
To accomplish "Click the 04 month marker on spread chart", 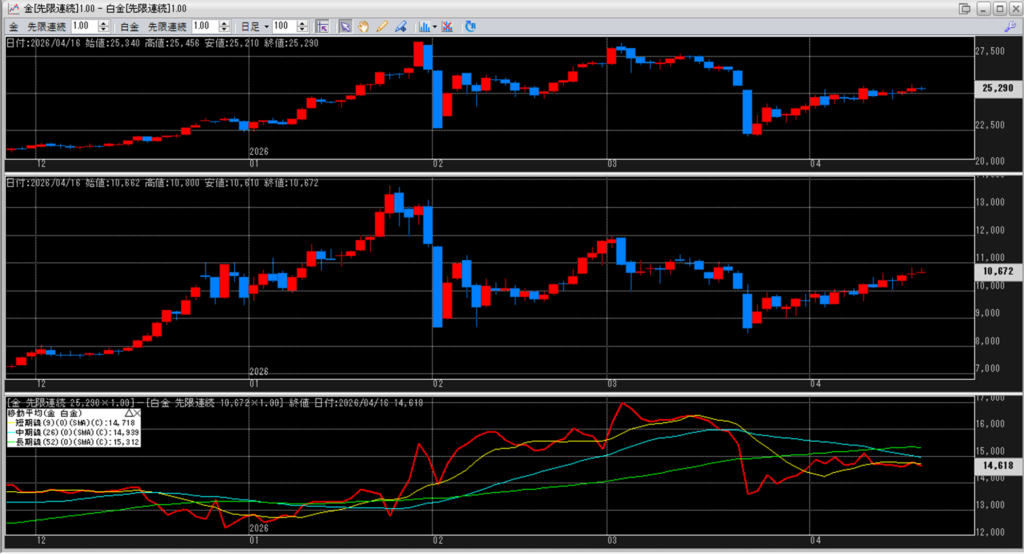I will point(815,540).
